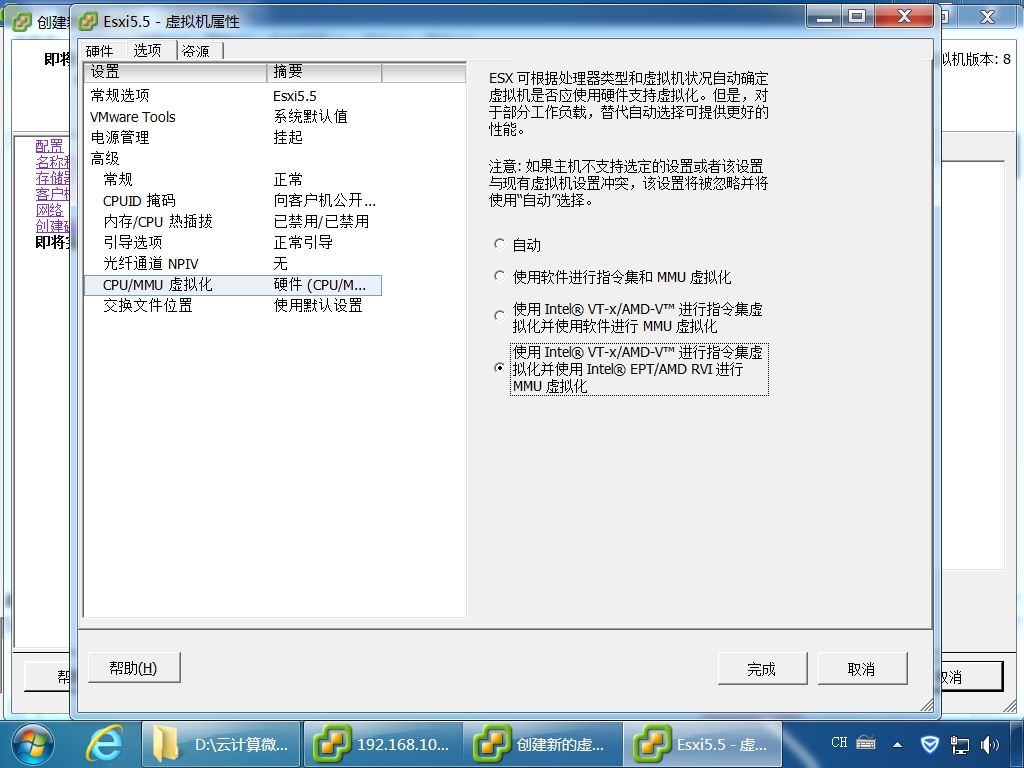
Task: Switch to Esxi5.5 taskbar window
Action: (703, 744)
